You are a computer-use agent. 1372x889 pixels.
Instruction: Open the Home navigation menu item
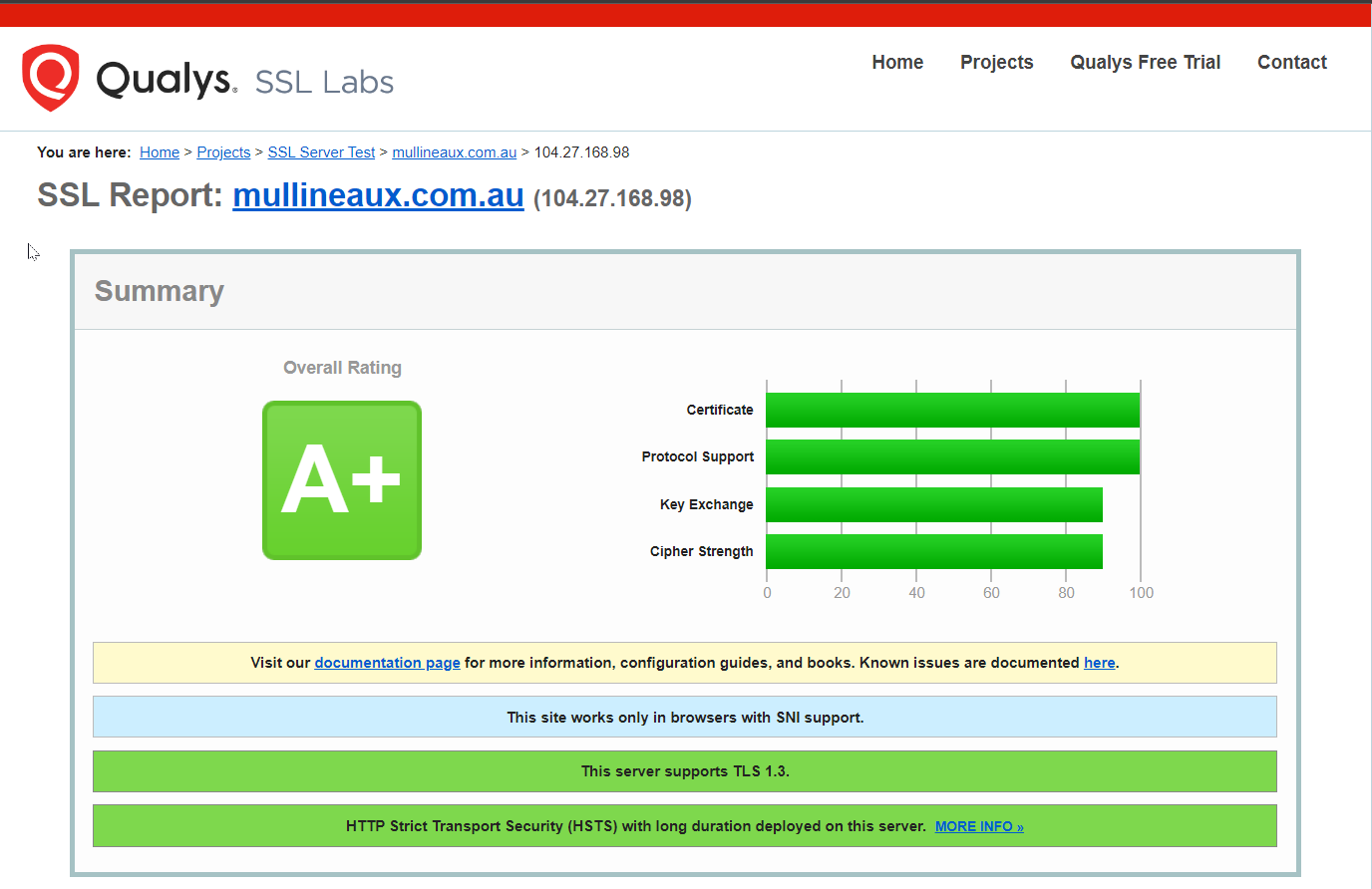tap(897, 62)
